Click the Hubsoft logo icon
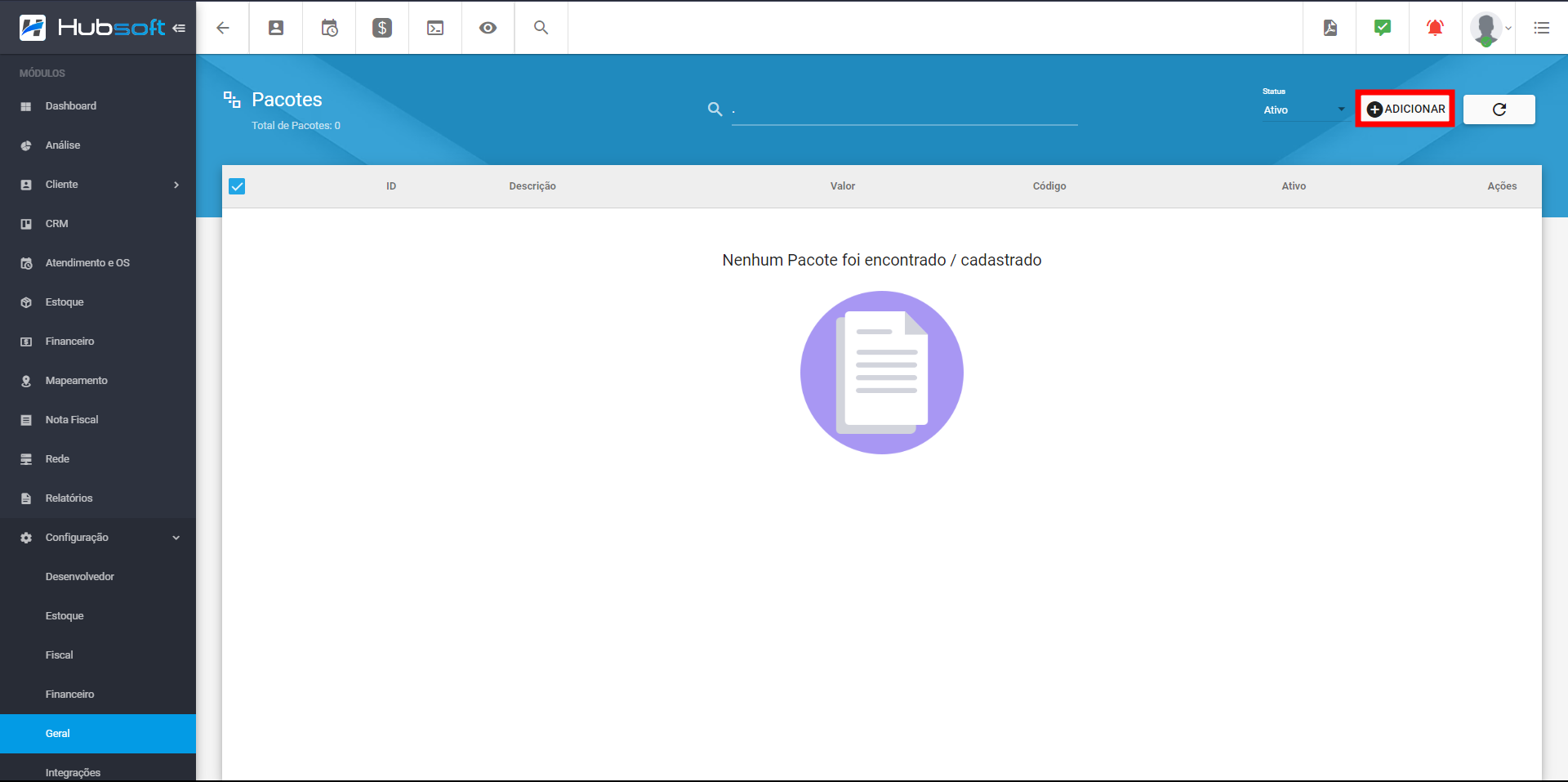The height and width of the screenshot is (782, 1568). pyautogui.click(x=33, y=28)
